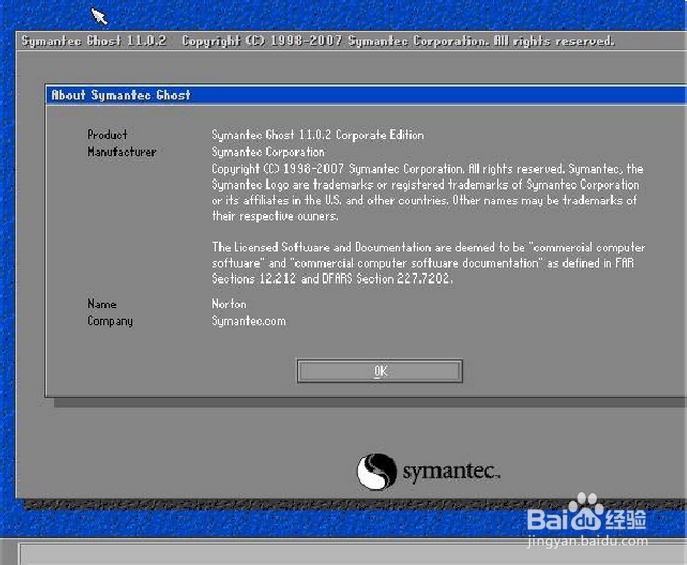Click the 'their respective owners.' text line
Image resolution: width=687 pixels, height=565 pixels.
click(275, 216)
